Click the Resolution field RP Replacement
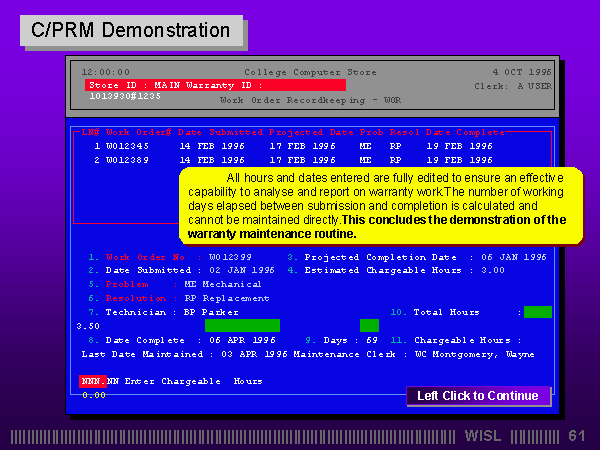The height and width of the screenshot is (450, 600). (226, 298)
